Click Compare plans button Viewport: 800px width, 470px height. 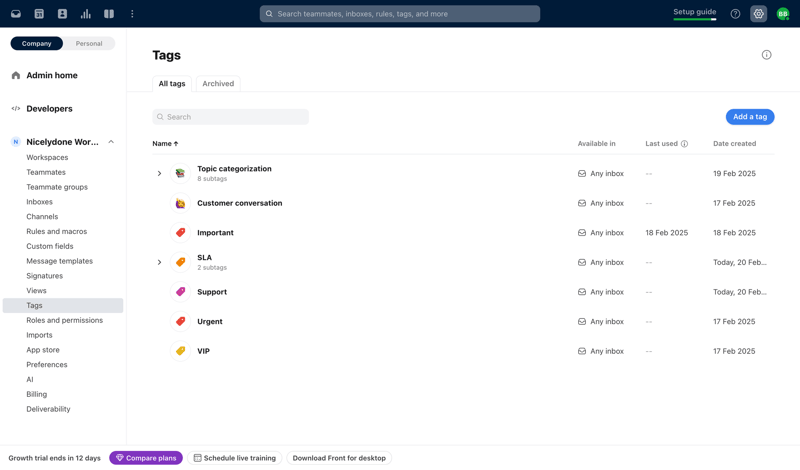[146, 458]
